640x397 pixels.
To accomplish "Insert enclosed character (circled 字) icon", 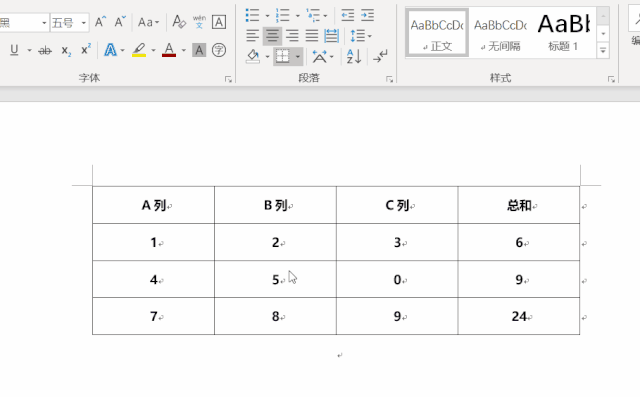I will [219, 50].
